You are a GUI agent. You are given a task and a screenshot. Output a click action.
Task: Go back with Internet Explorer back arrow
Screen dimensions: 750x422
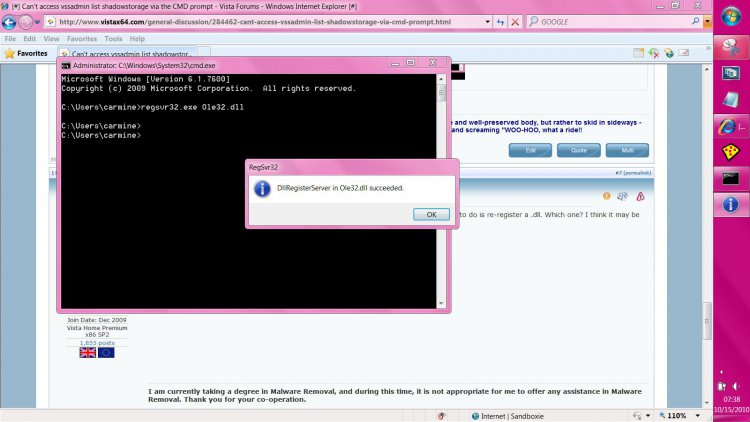coord(9,22)
